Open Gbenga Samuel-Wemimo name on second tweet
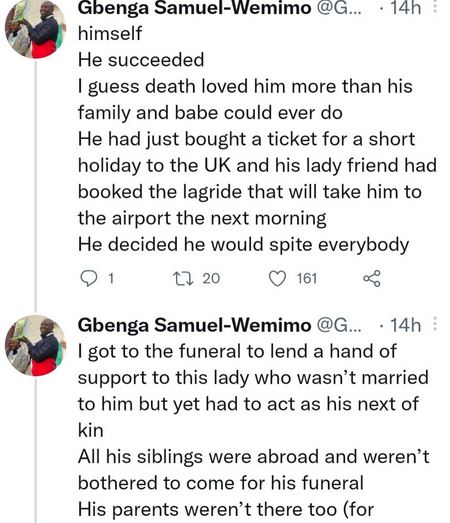 [194, 325]
